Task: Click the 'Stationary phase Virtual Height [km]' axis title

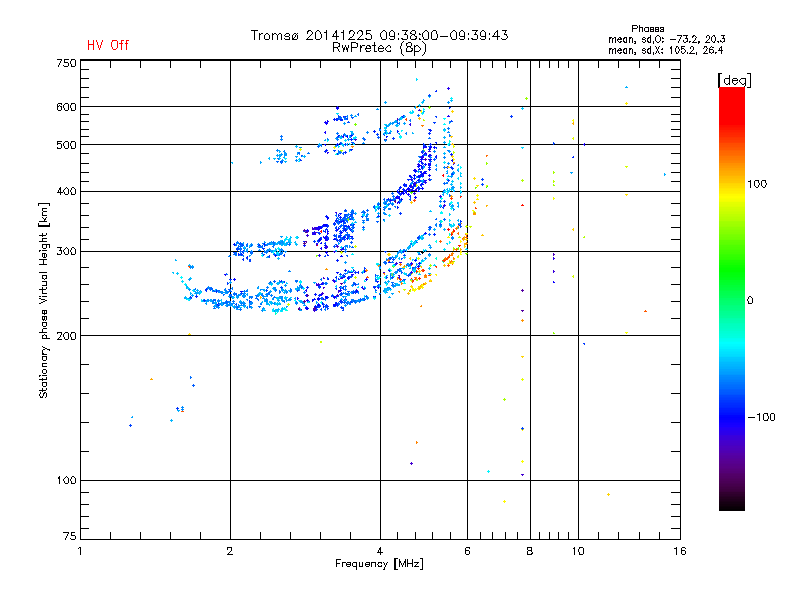Action: [x=44, y=300]
